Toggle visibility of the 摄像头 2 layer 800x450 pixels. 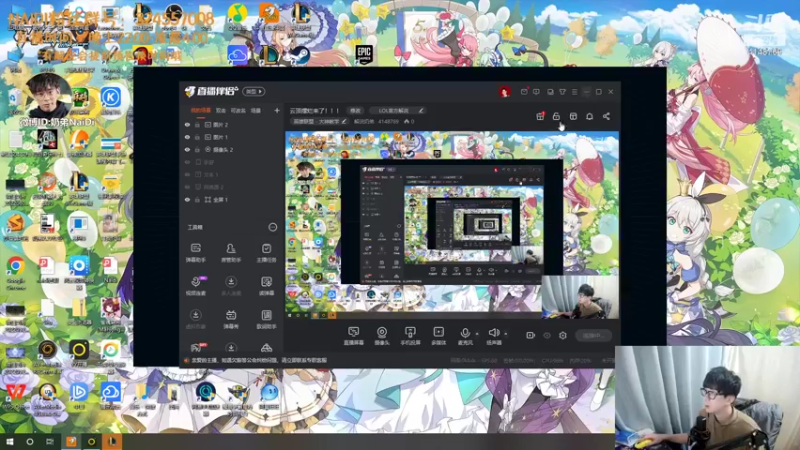(187, 149)
